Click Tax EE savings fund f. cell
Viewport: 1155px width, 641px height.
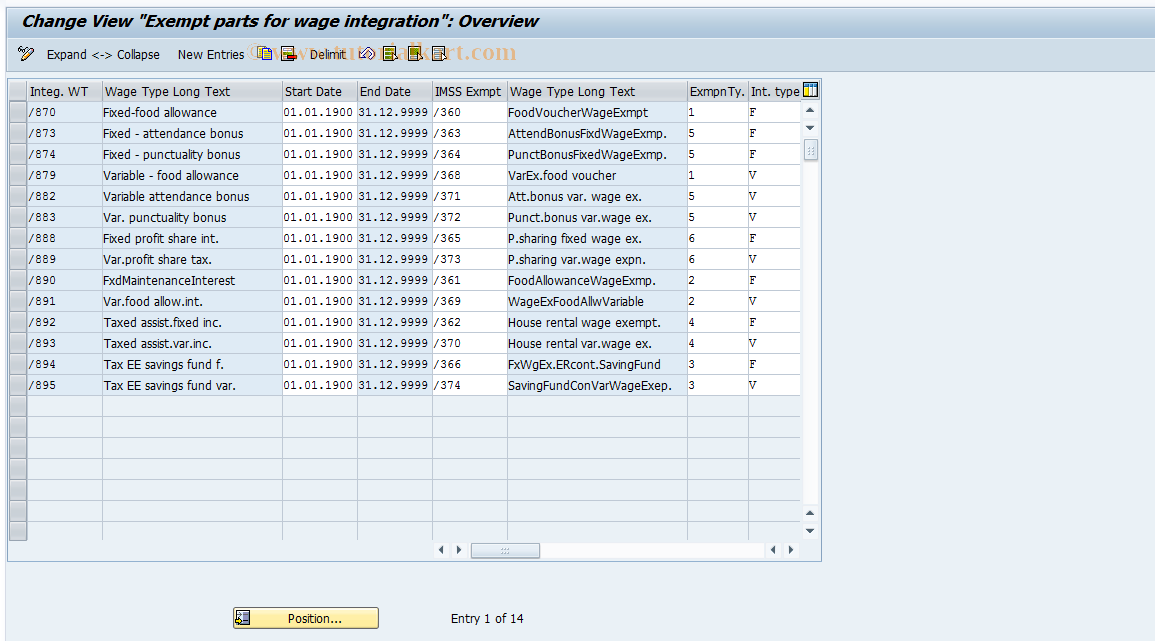pos(192,364)
